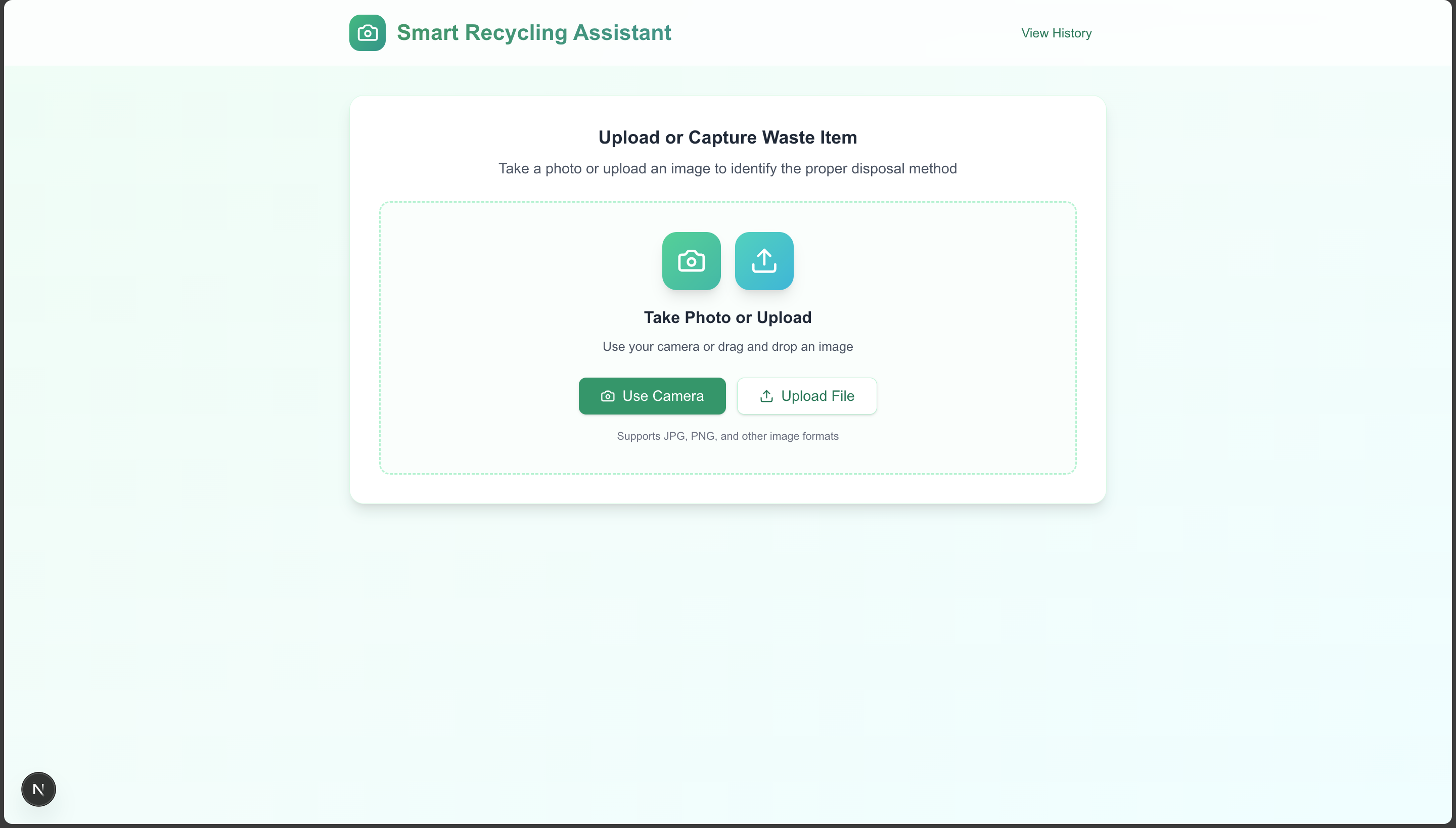Screen dimensions: 1456x828
Task: Click the Supports JPG, PNG formats note
Action: [x=727, y=436]
